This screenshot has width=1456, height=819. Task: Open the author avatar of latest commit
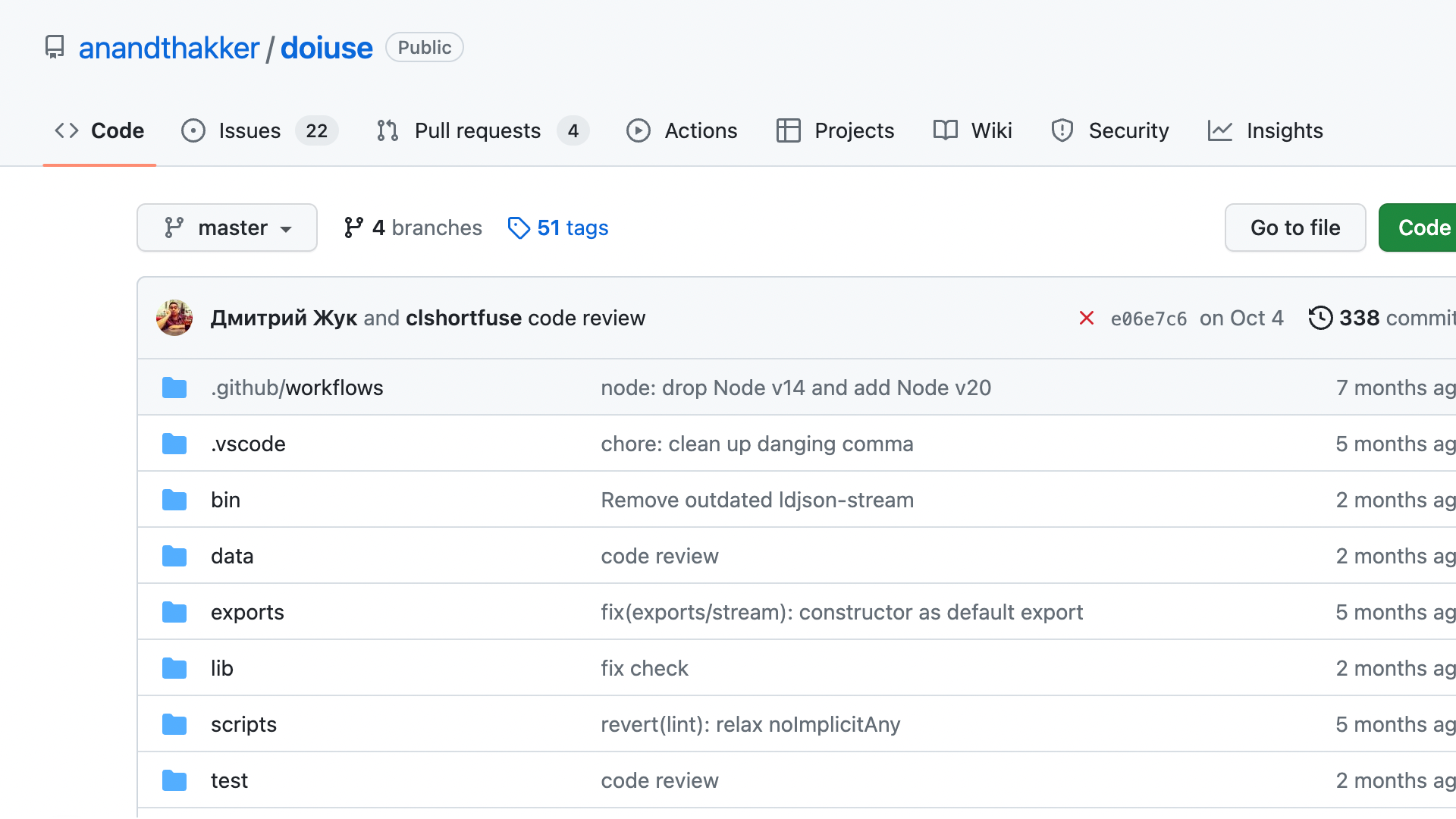(x=174, y=318)
